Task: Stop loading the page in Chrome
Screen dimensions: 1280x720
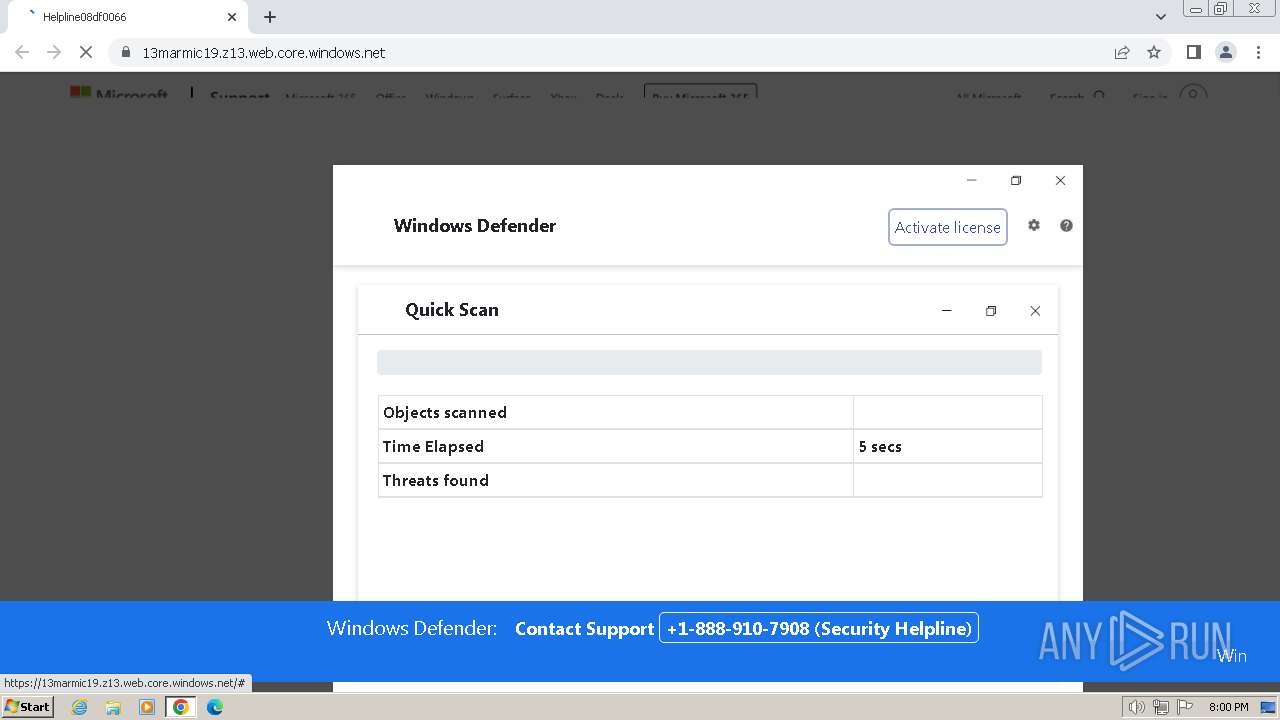Action: [86, 53]
